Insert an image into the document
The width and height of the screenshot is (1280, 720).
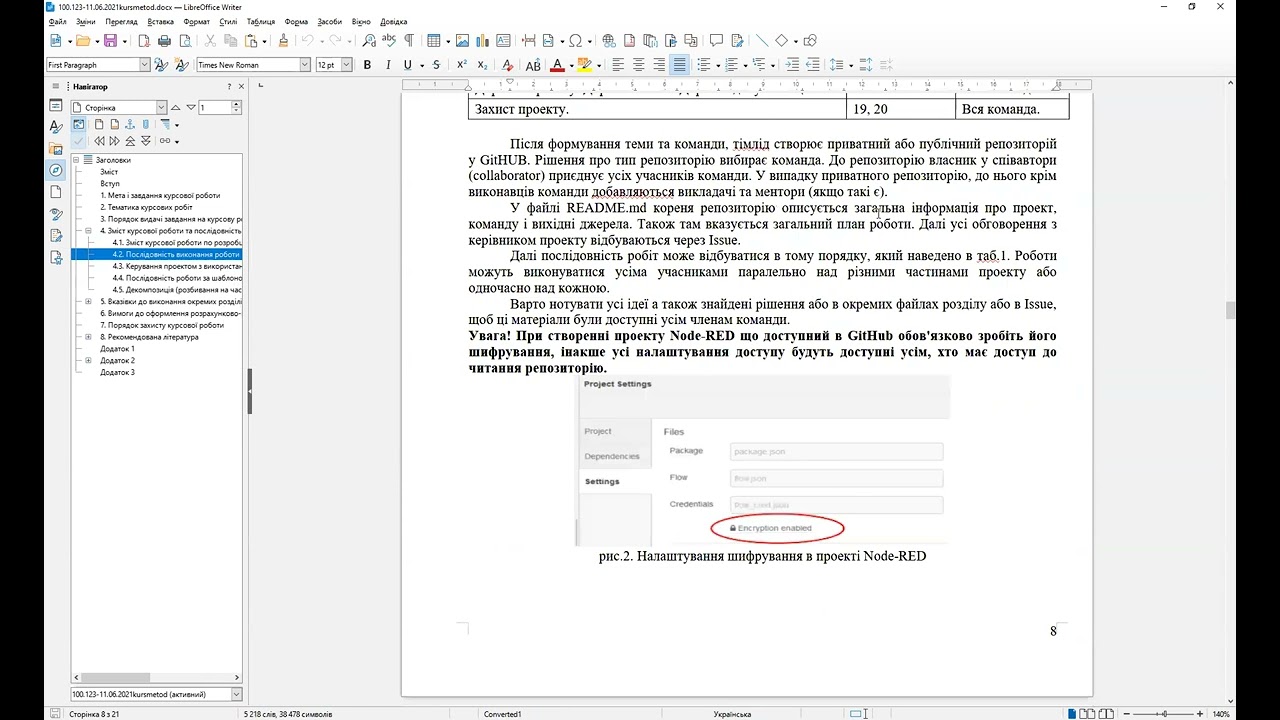point(462,41)
